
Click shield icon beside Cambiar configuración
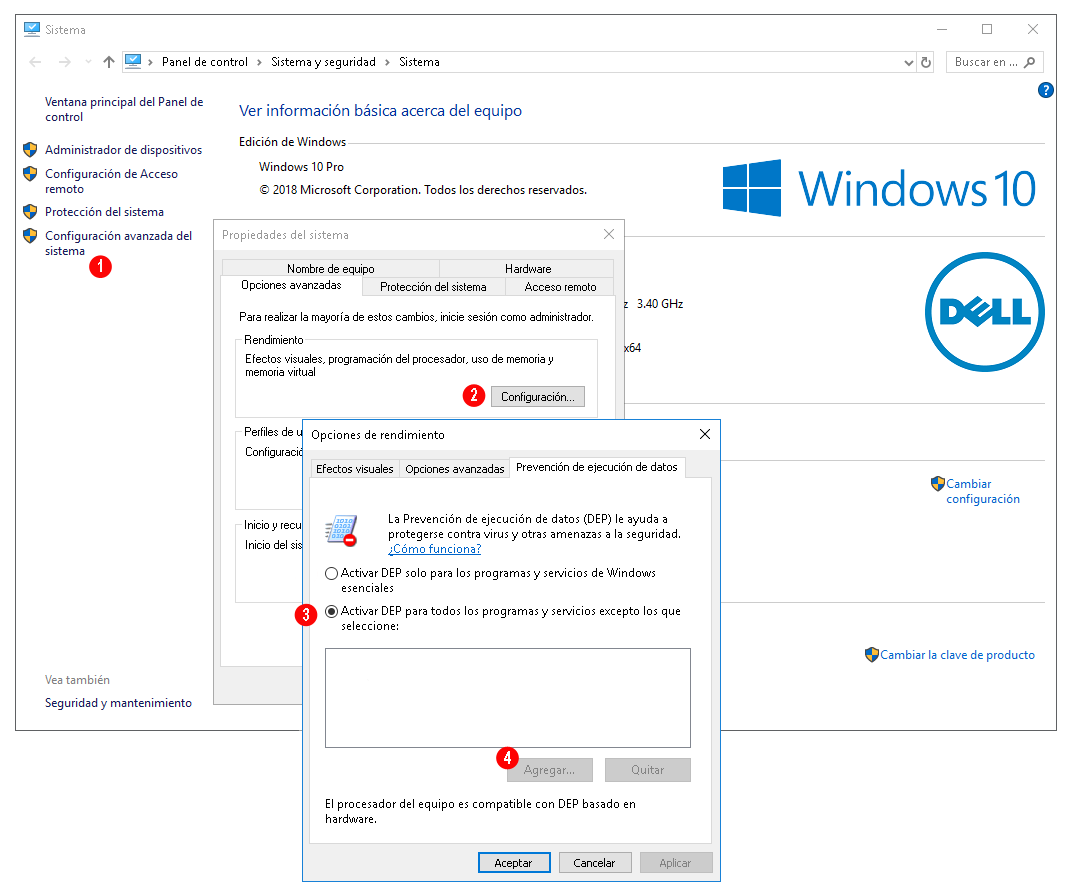point(938,484)
